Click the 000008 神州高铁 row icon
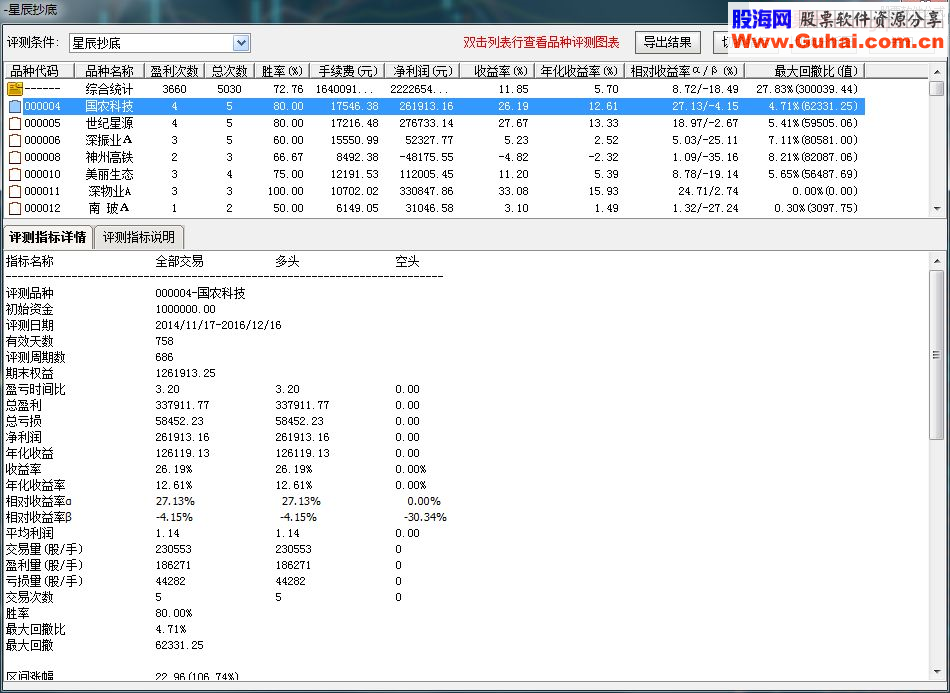This screenshot has height=693, width=950. [x=15, y=158]
